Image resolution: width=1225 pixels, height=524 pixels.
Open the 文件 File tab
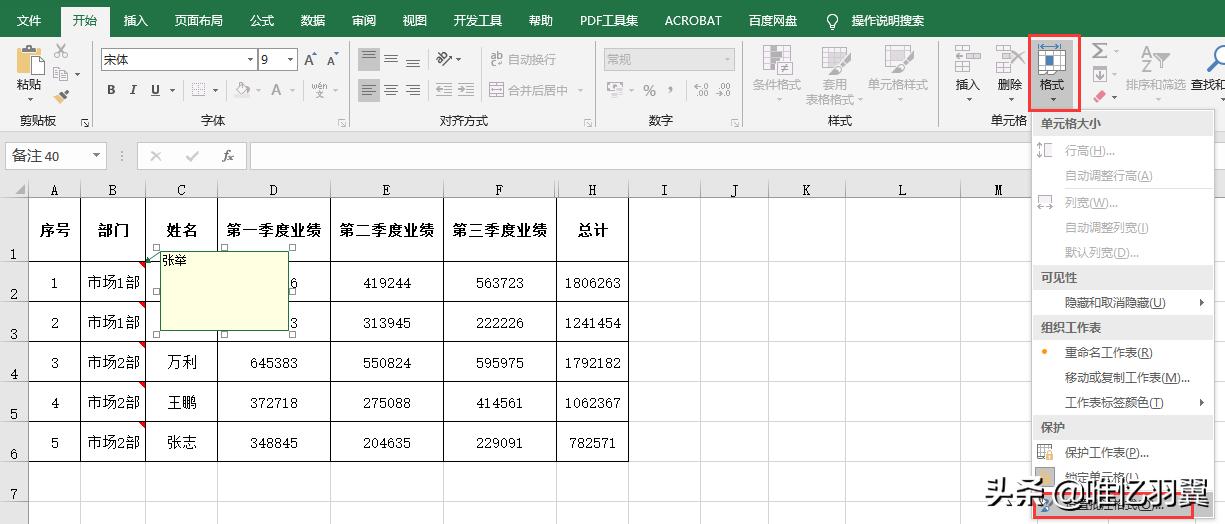pos(30,20)
